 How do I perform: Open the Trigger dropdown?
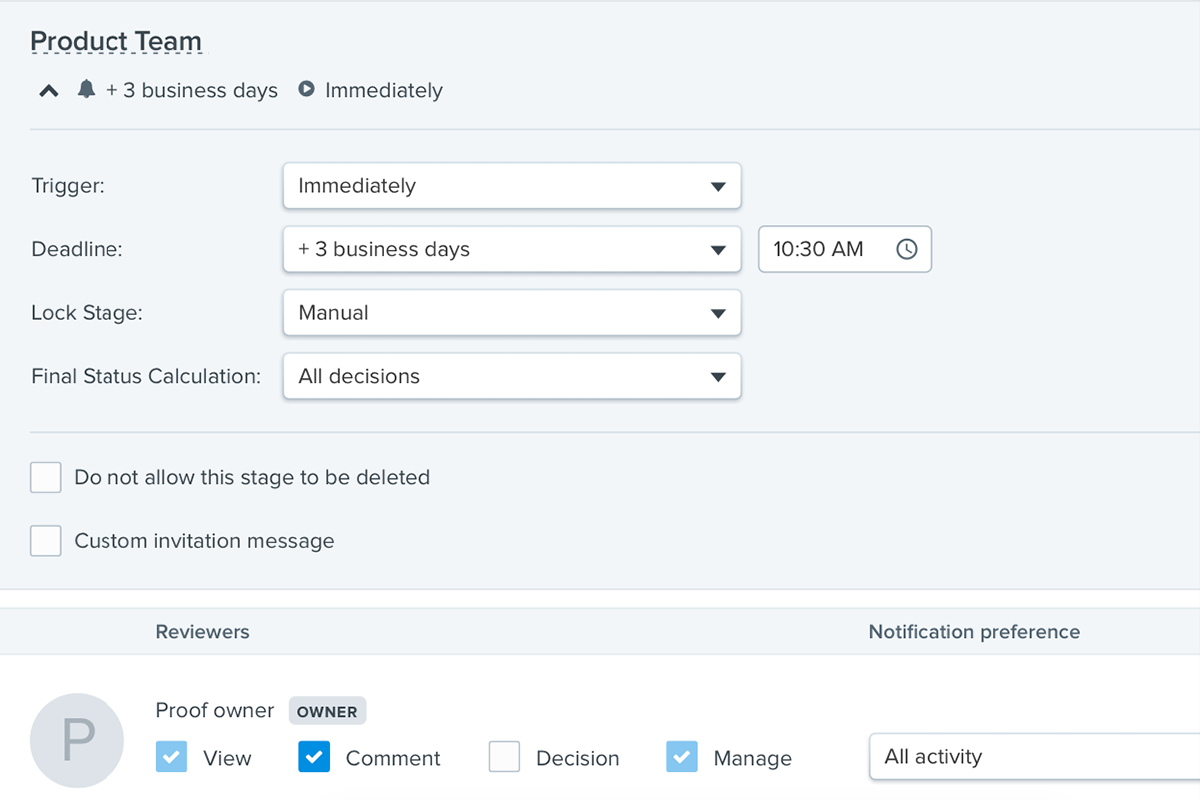click(x=511, y=186)
